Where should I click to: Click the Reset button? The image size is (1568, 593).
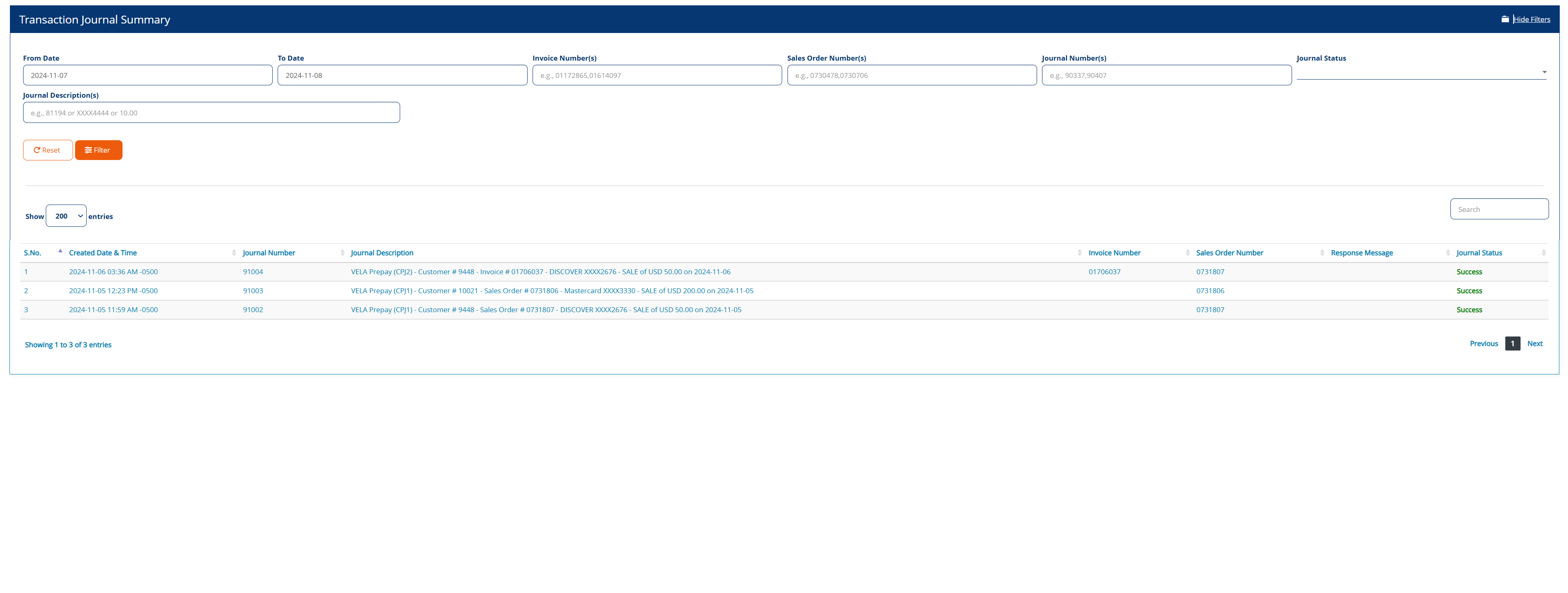(x=47, y=150)
